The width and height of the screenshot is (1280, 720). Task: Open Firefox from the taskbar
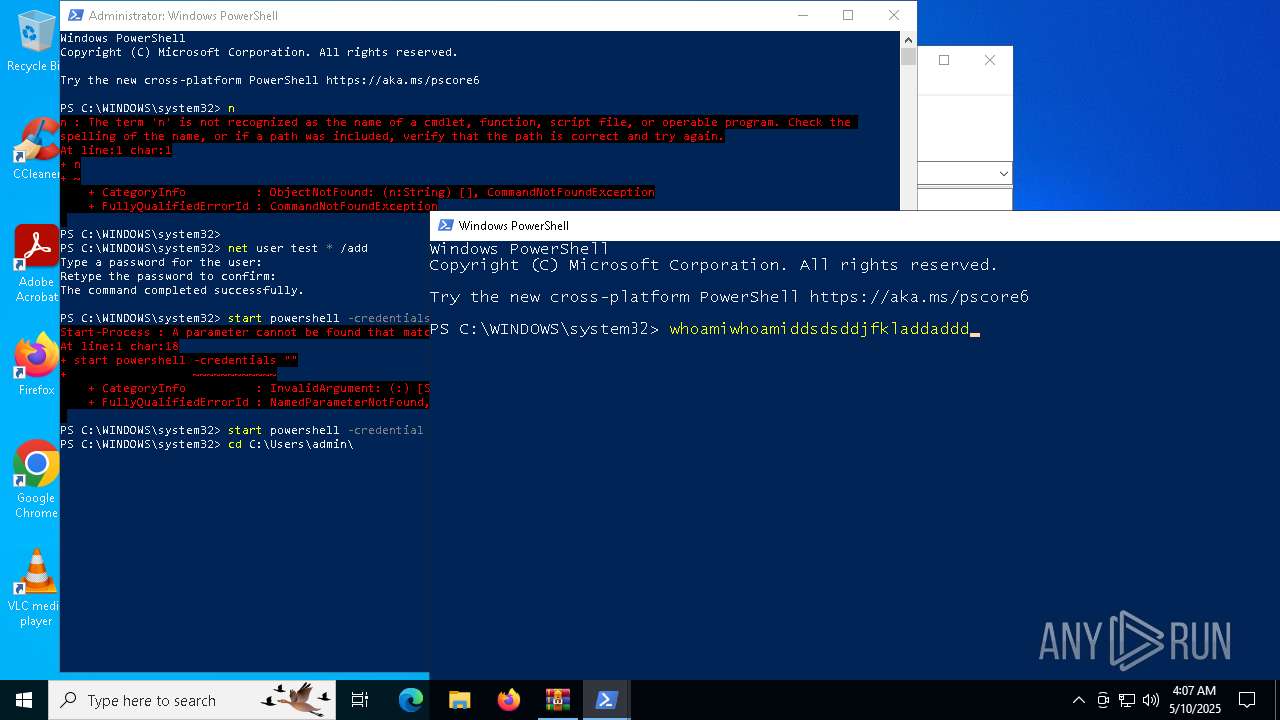(x=509, y=700)
